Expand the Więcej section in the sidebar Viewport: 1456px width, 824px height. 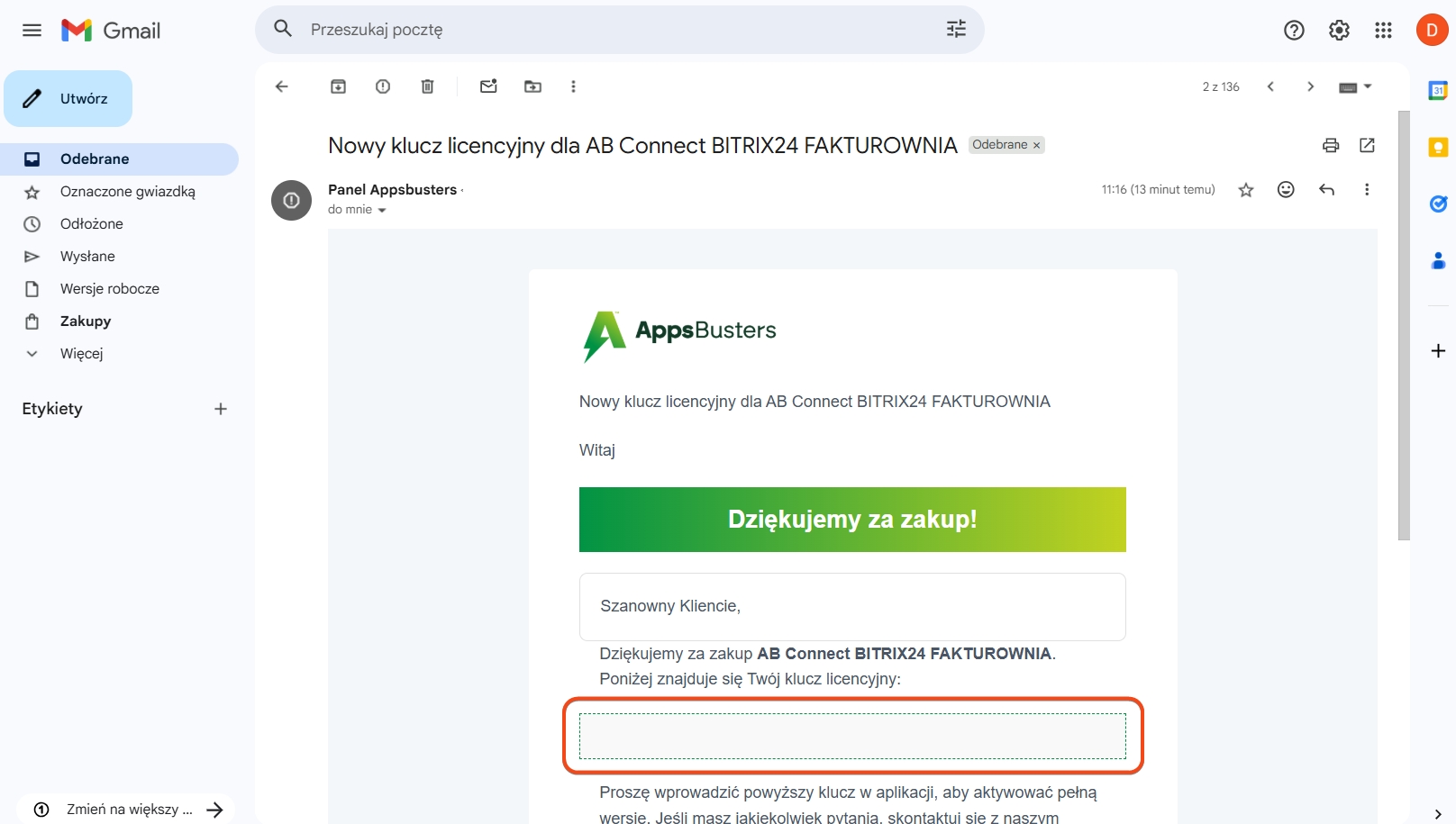tap(81, 354)
